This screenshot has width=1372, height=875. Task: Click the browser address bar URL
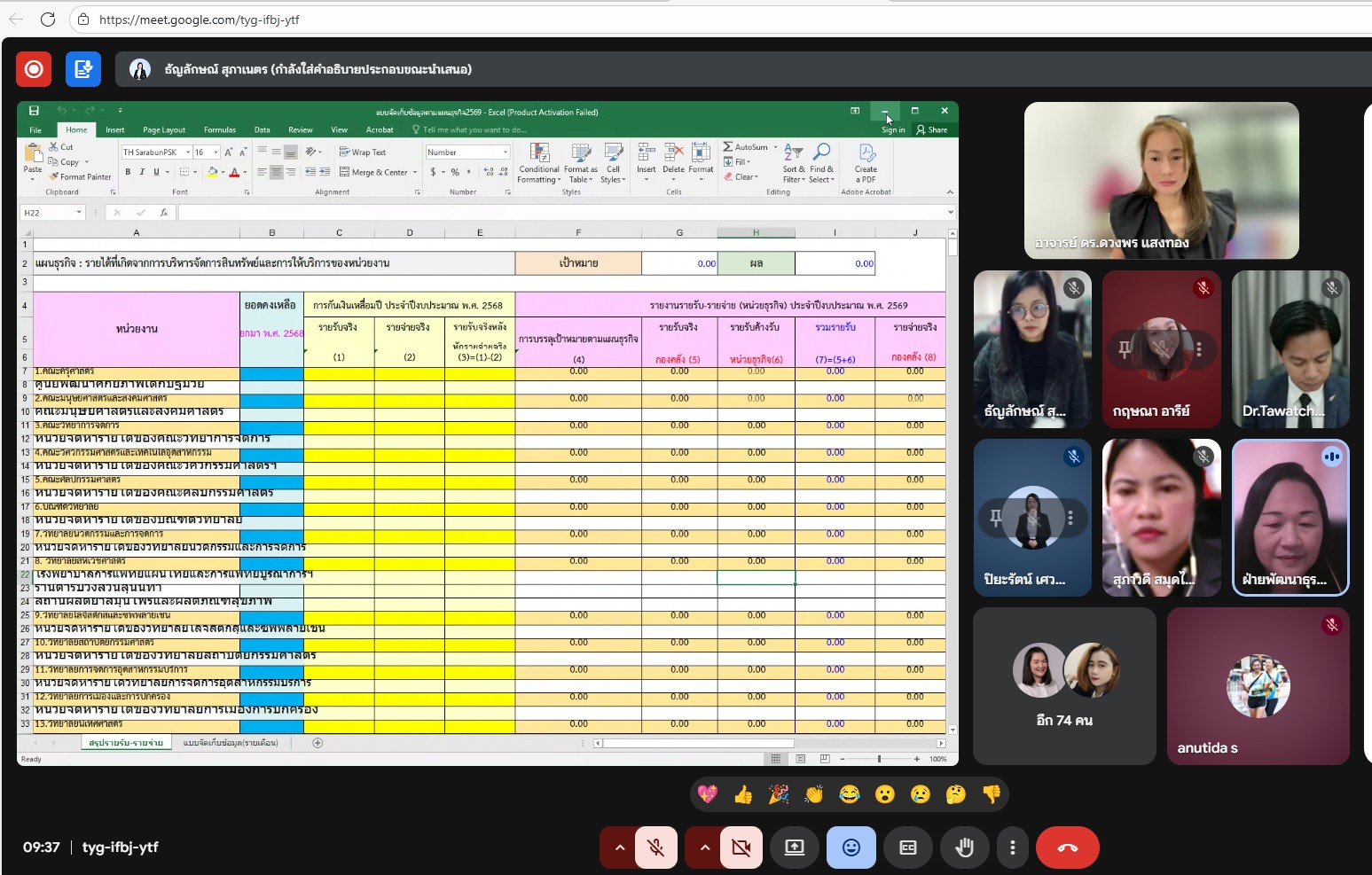pyautogui.click(x=199, y=20)
